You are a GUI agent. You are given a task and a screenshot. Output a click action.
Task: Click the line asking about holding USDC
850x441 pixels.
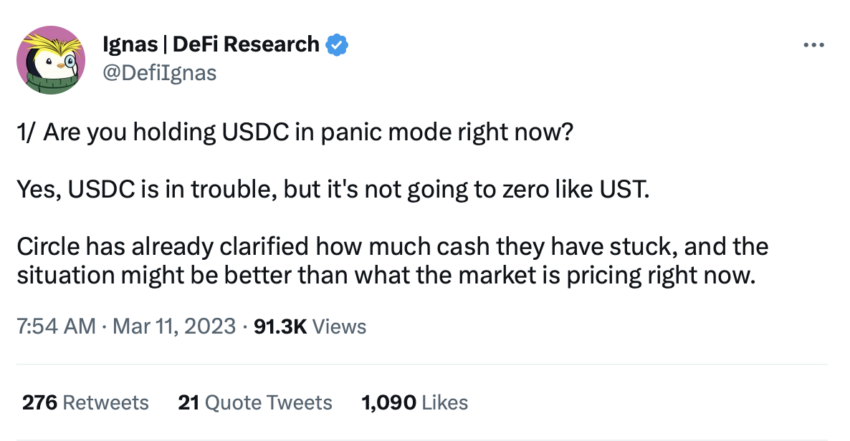coord(295,133)
